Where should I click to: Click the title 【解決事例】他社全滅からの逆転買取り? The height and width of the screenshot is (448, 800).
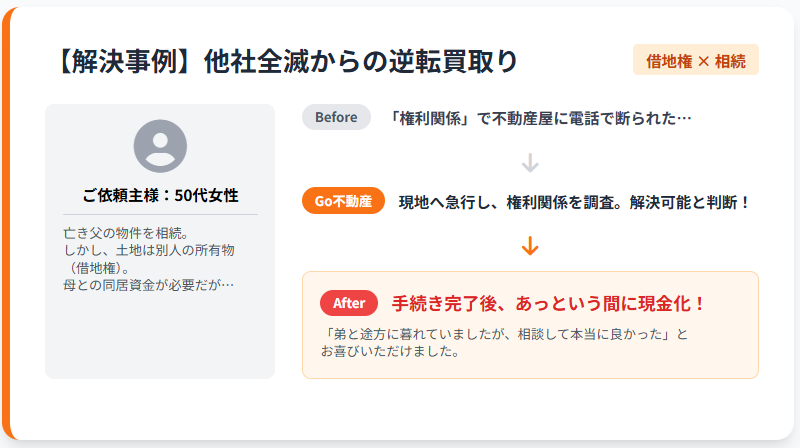[288, 61]
